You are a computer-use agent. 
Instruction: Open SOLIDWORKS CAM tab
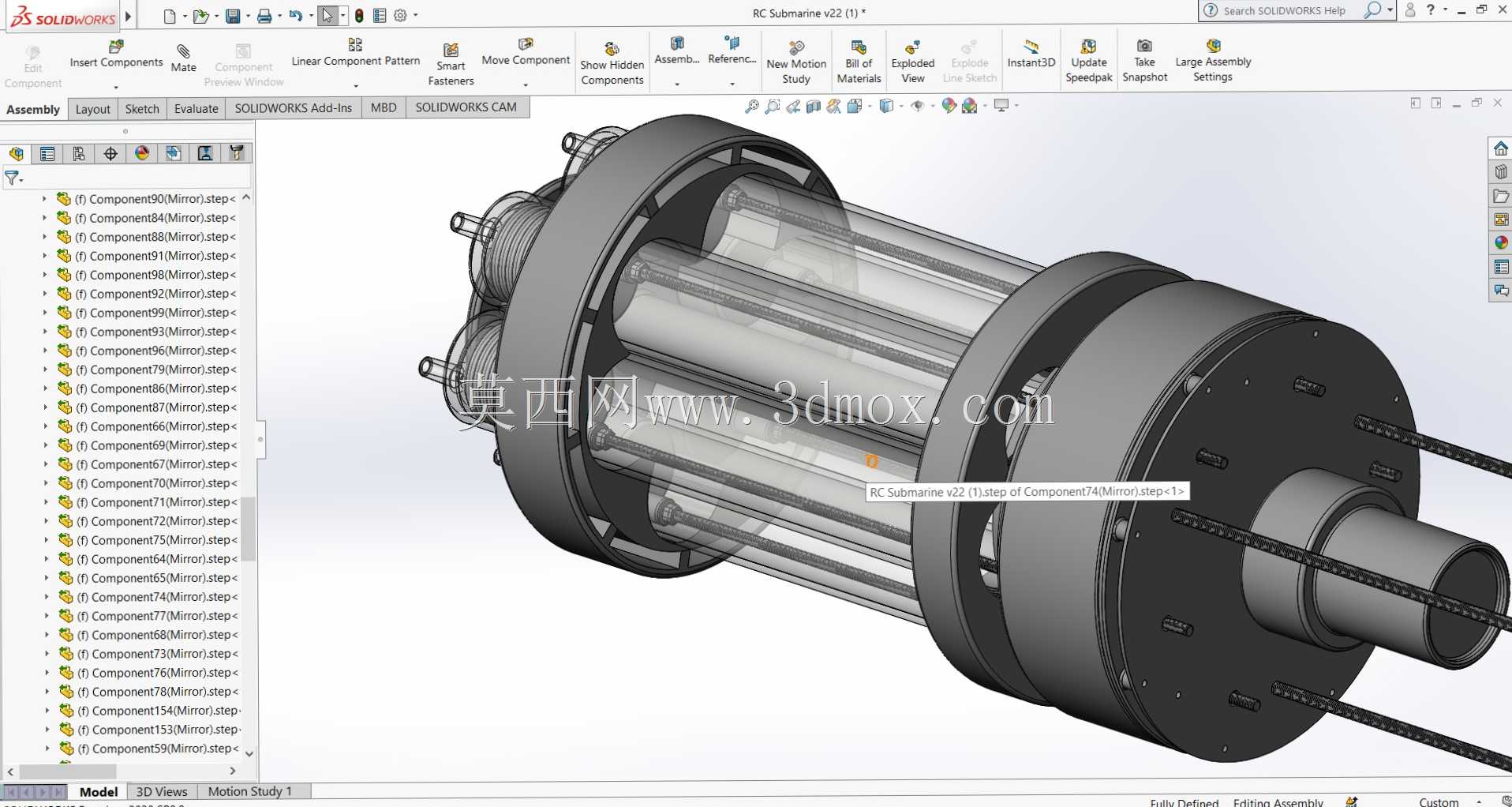pyautogui.click(x=466, y=107)
